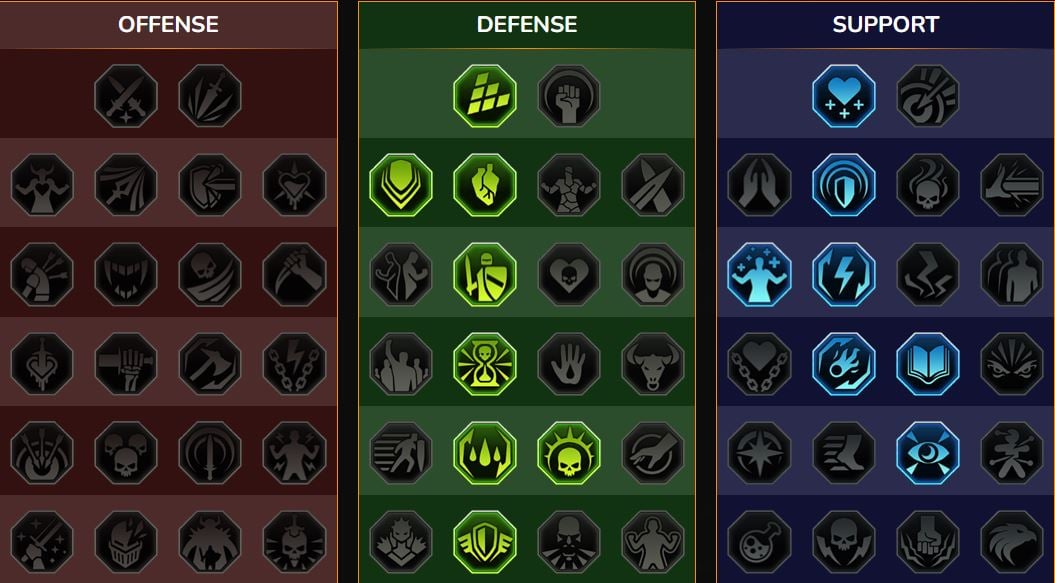Viewport: 1055px width, 583px height.
Task: Click the potion flask mastery icon
Action: [760, 542]
